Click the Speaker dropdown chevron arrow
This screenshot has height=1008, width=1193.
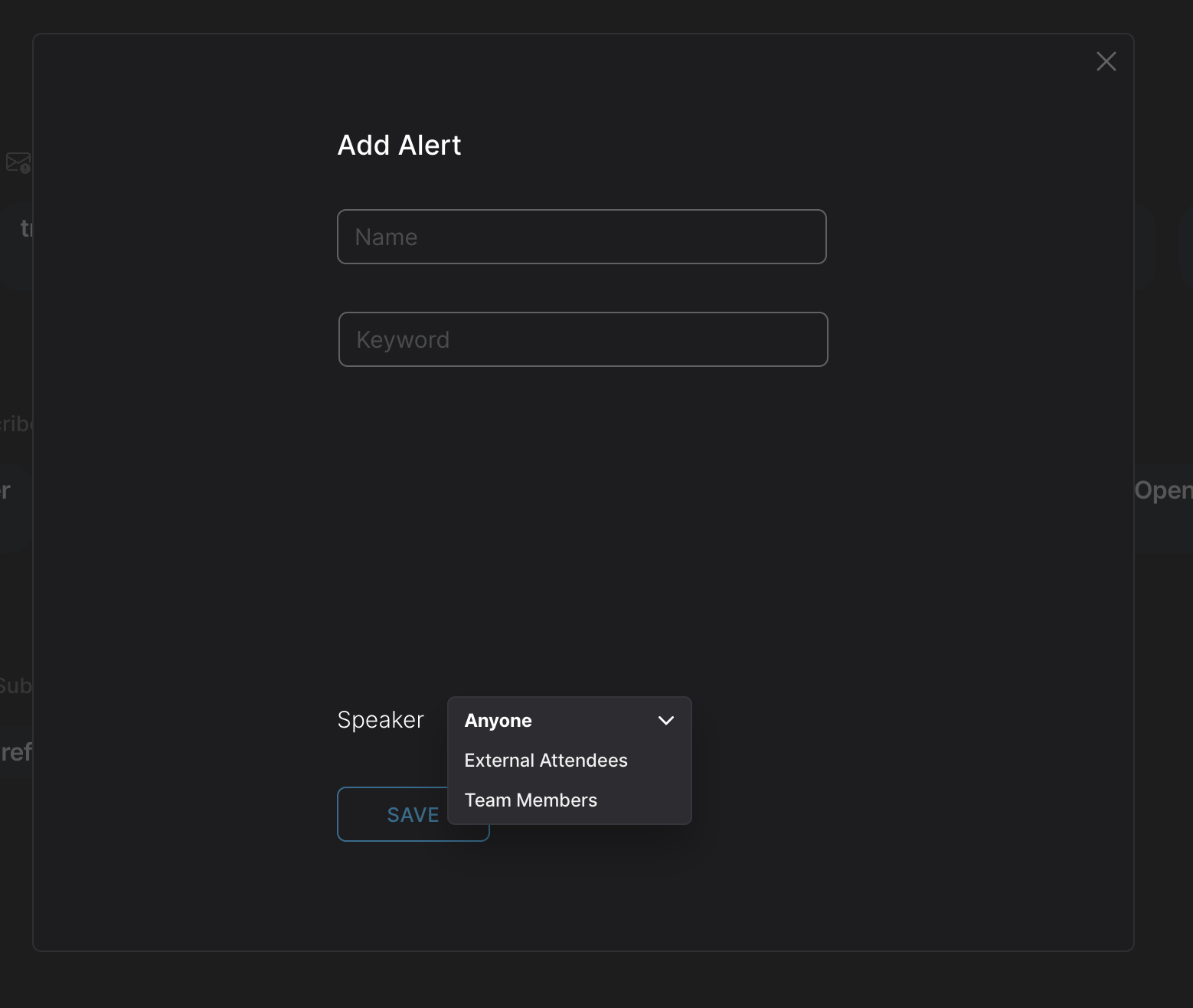[666, 720]
